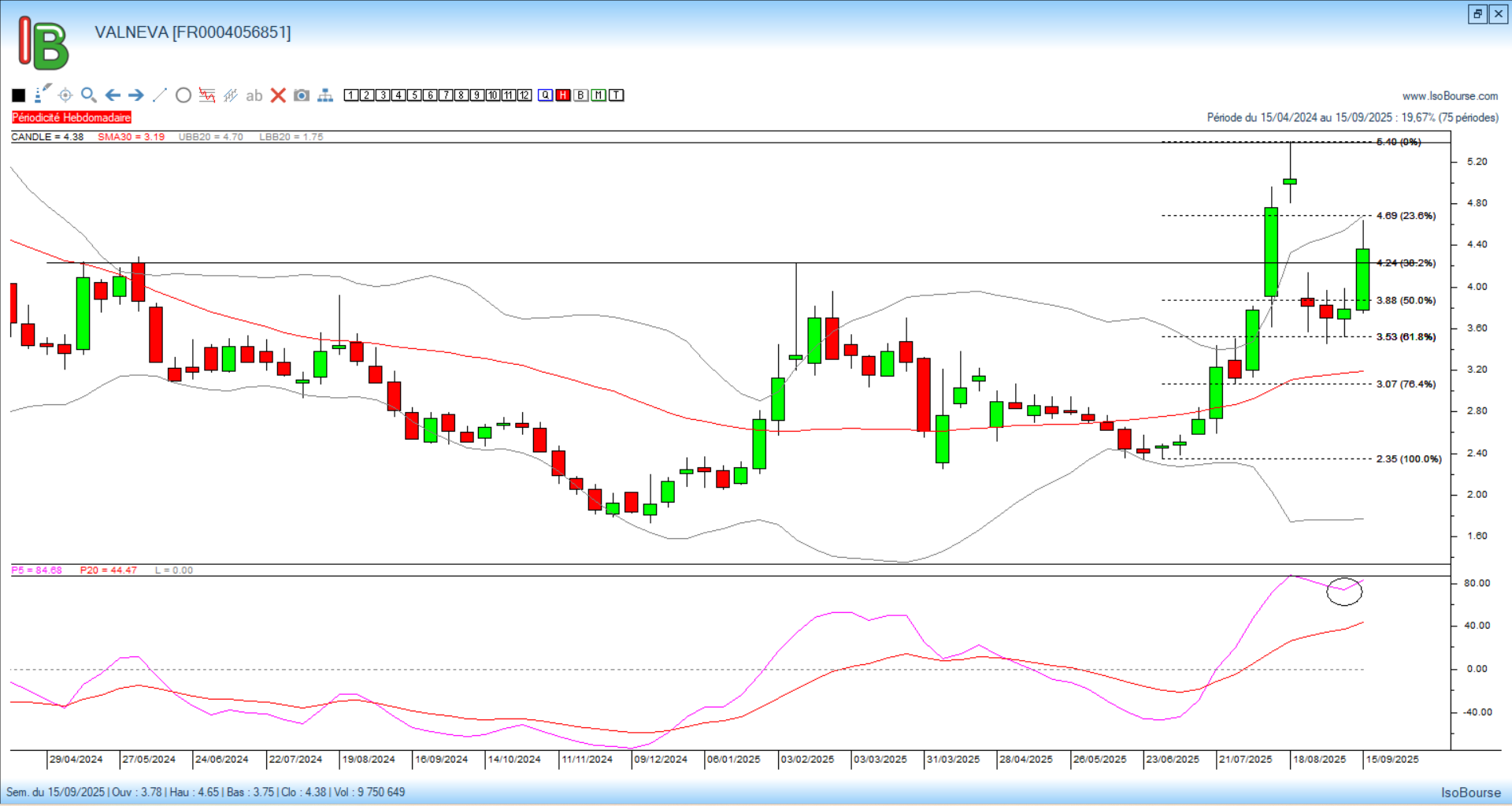
Task: Select period button 3
Action: point(383,95)
